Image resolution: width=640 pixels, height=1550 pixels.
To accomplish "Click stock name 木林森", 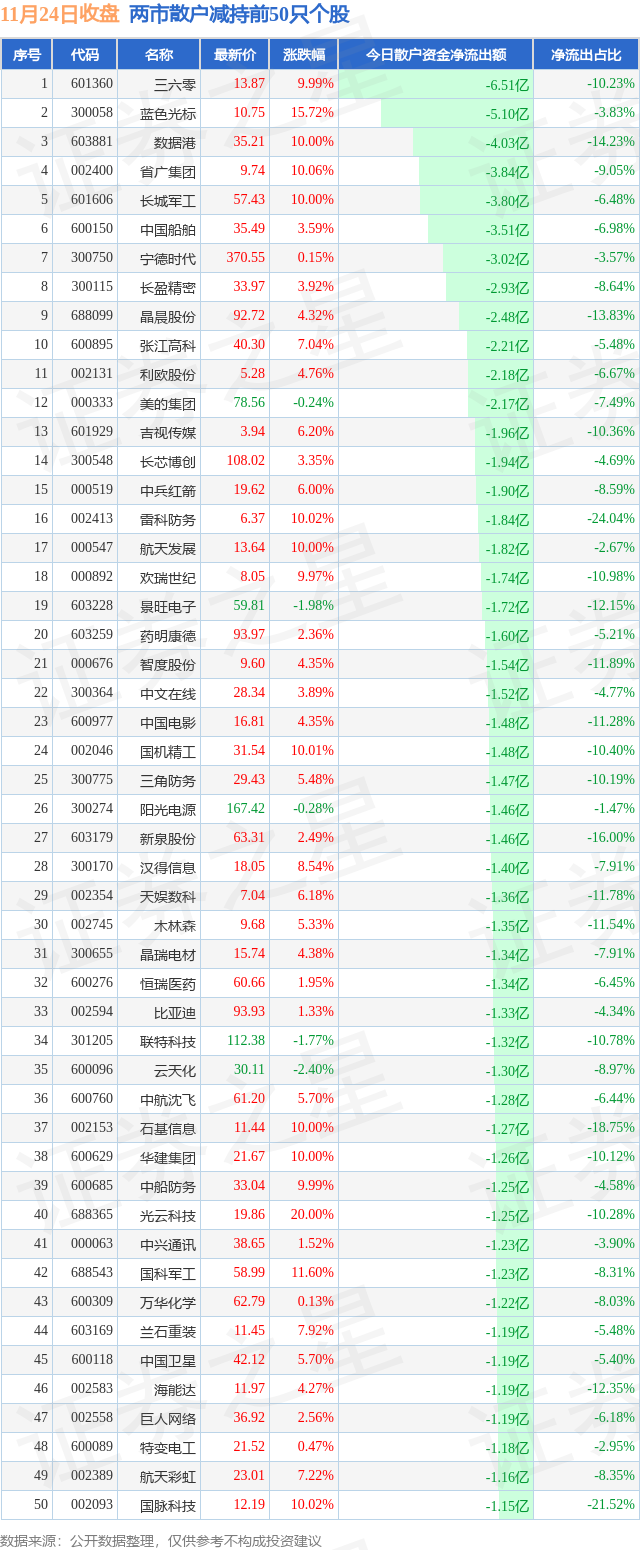I will 175,925.
